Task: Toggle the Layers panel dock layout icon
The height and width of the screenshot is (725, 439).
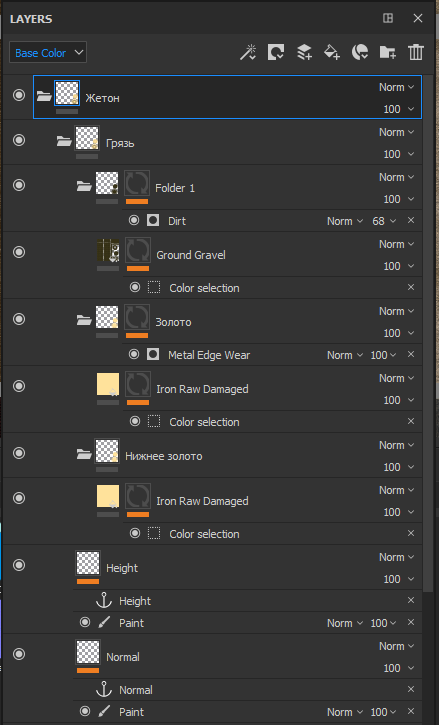Action: pos(388,18)
